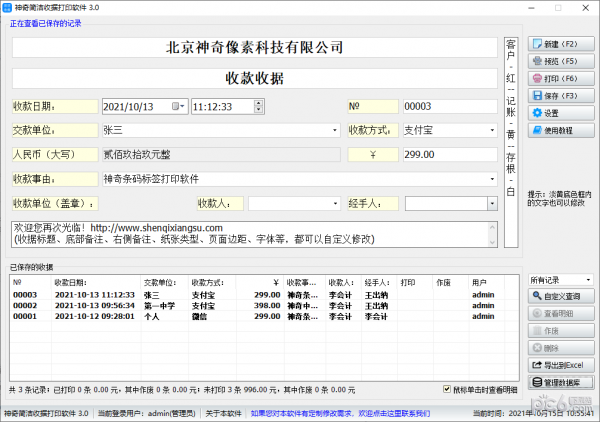The height and width of the screenshot is (422, 600).
Task: Click the 查看明细 view details button
Action: click(561, 313)
